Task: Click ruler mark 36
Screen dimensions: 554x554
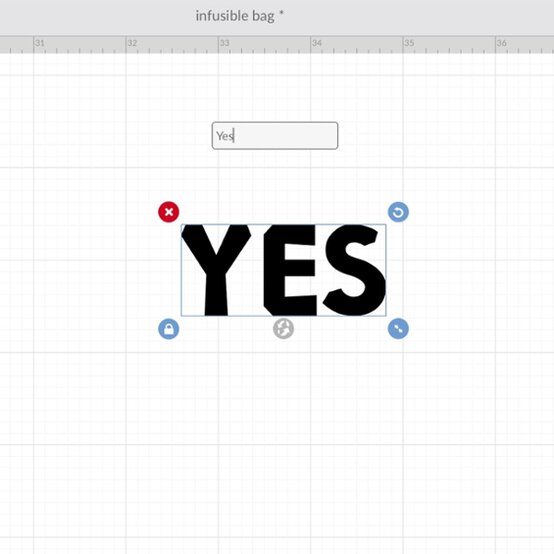Action: click(501, 43)
